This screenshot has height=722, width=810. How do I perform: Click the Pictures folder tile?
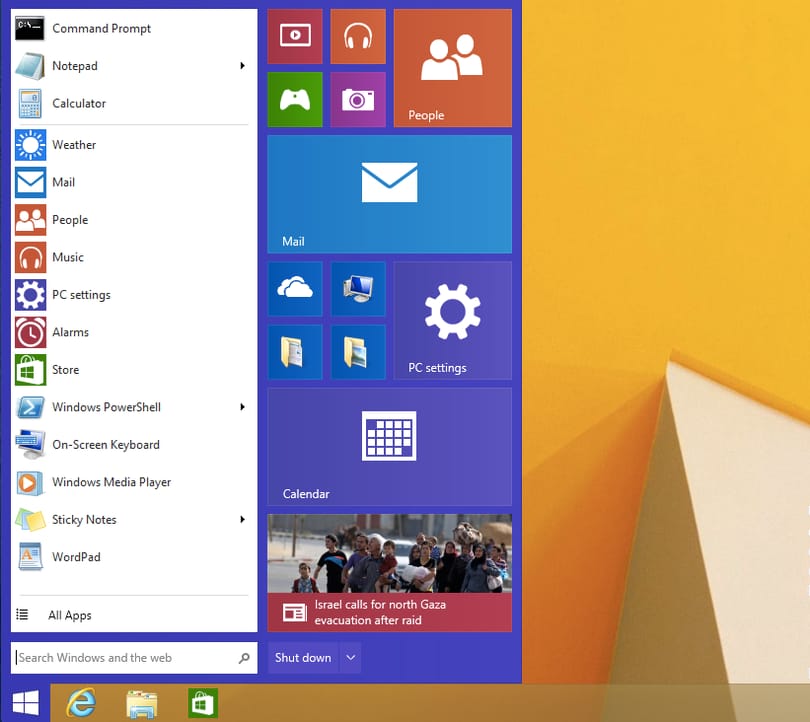point(358,352)
